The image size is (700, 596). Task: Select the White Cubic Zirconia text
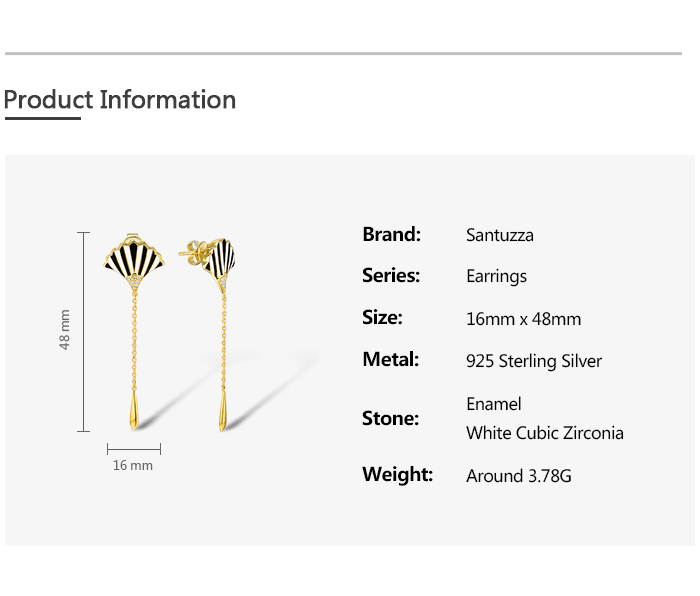pyautogui.click(x=545, y=433)
